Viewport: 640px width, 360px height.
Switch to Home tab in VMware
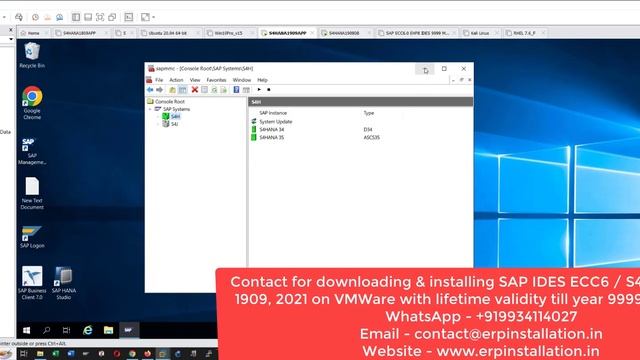[33, 33]
